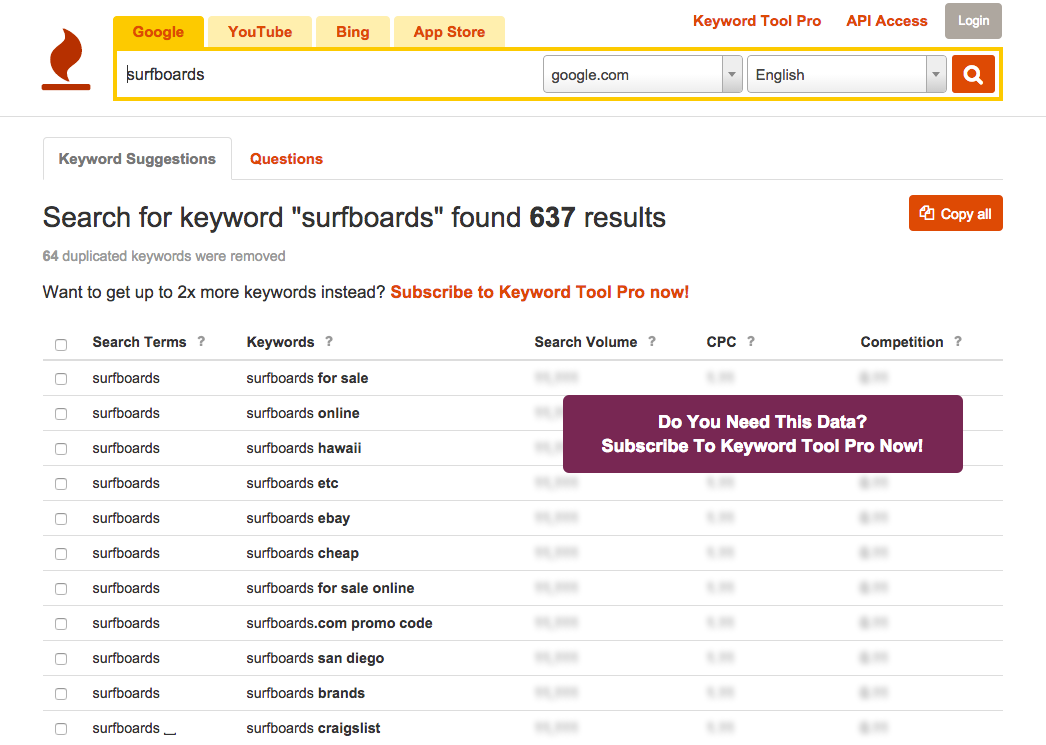Viewport: 1046px width, 745px height.
Task: Click keyword text surfboards cheap
Action: tap(302, 553)
